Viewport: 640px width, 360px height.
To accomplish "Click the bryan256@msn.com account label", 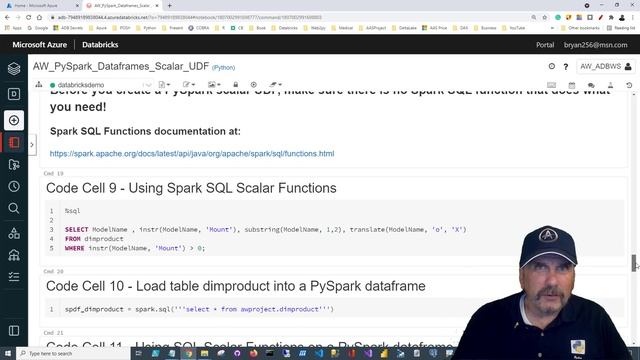I will [596, 45].
